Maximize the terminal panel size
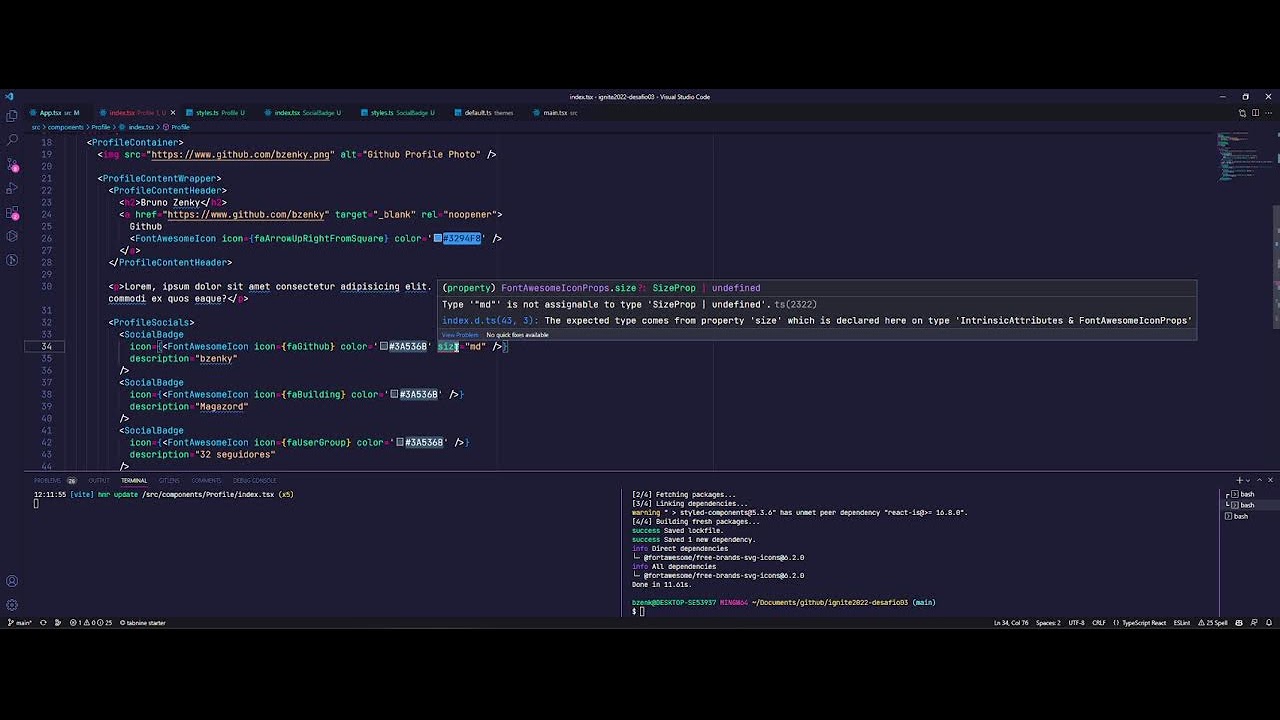The height and width of the screenshot is (720, 1280). (1258, 480)
